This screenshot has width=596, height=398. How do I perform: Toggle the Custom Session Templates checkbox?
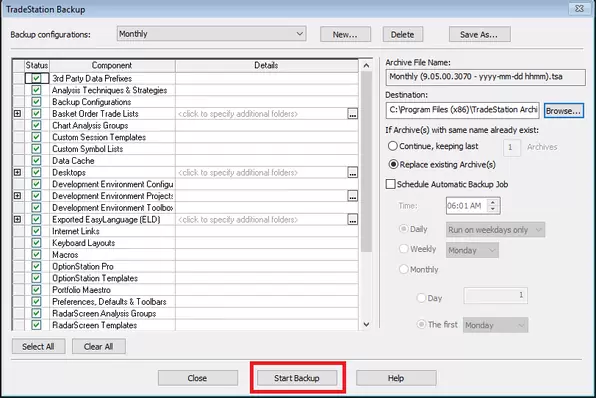[36, 137]
